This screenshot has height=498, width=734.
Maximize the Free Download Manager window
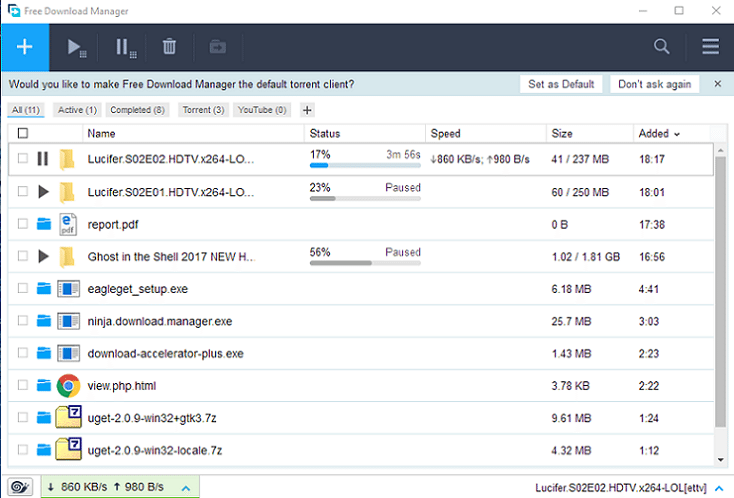[x=679, y=10]
